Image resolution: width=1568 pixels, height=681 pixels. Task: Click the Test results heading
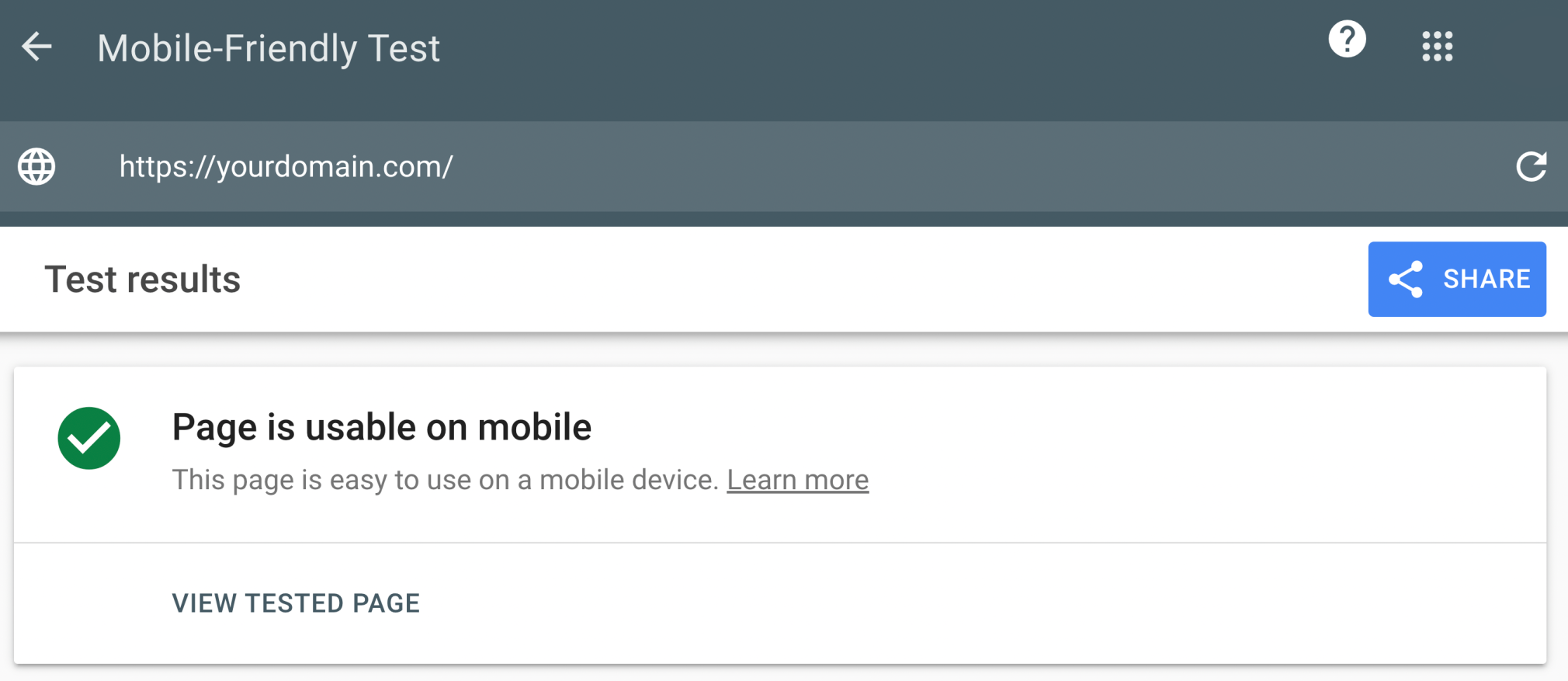[x=142, y=280]
